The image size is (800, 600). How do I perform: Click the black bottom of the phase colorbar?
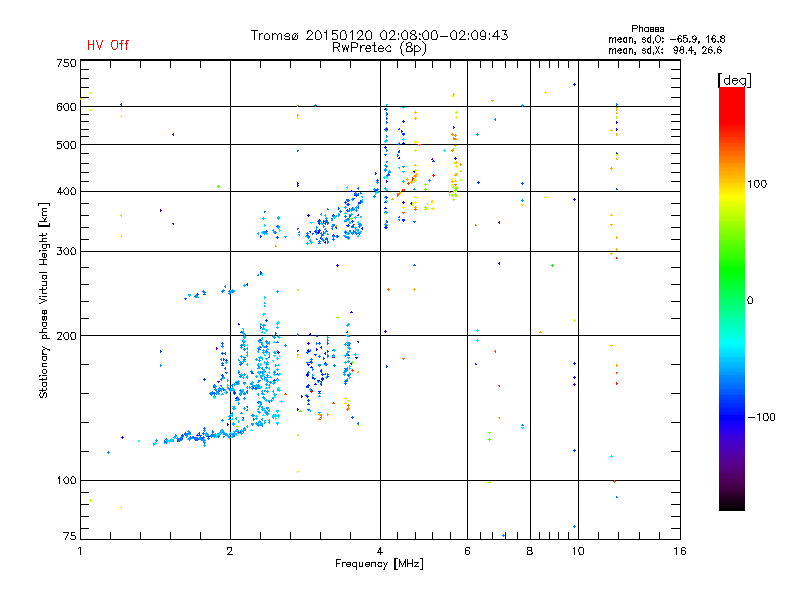(x=732, y=503)
